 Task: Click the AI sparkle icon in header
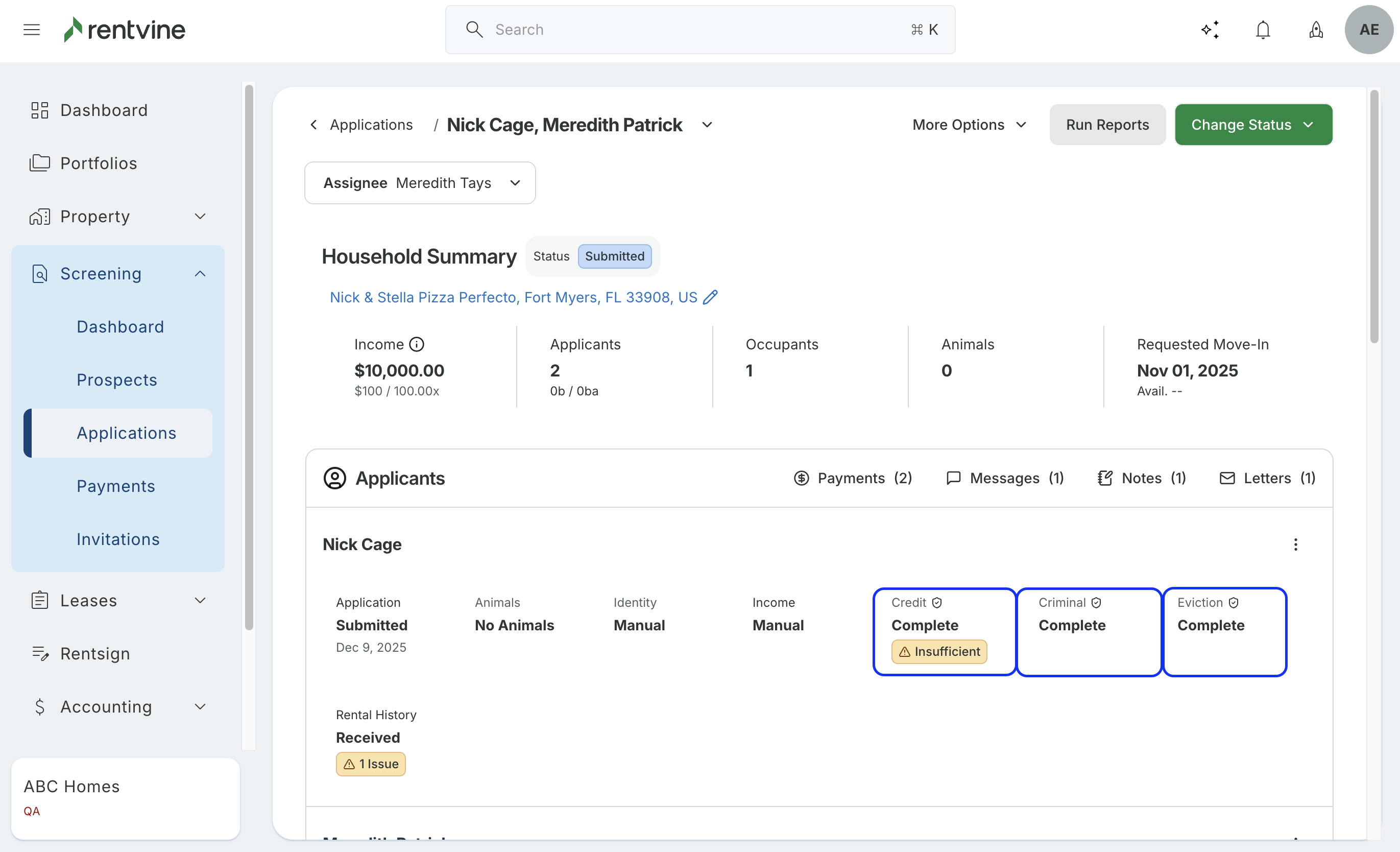click(1210, 30)
